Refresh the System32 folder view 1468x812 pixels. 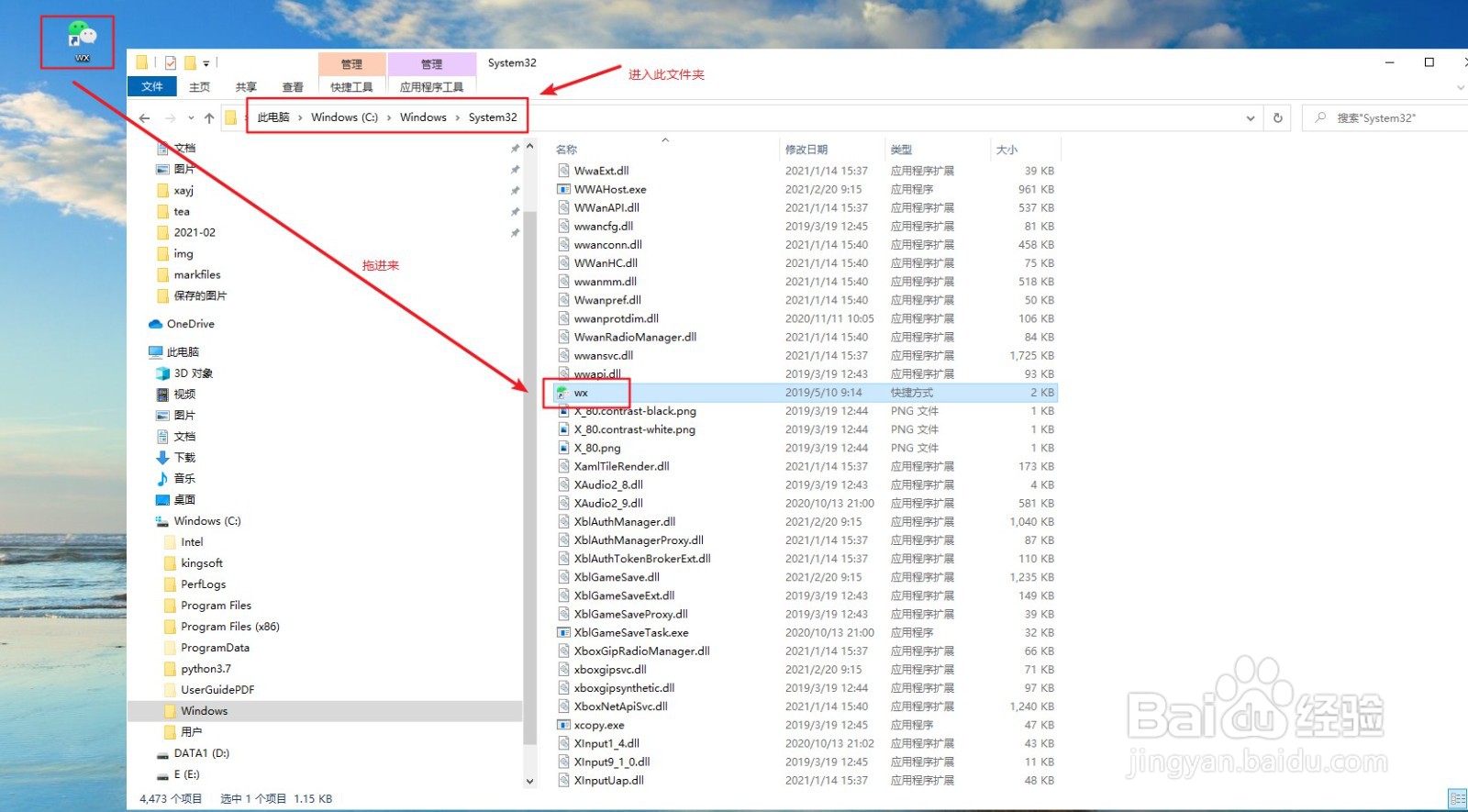point(1277,117)
